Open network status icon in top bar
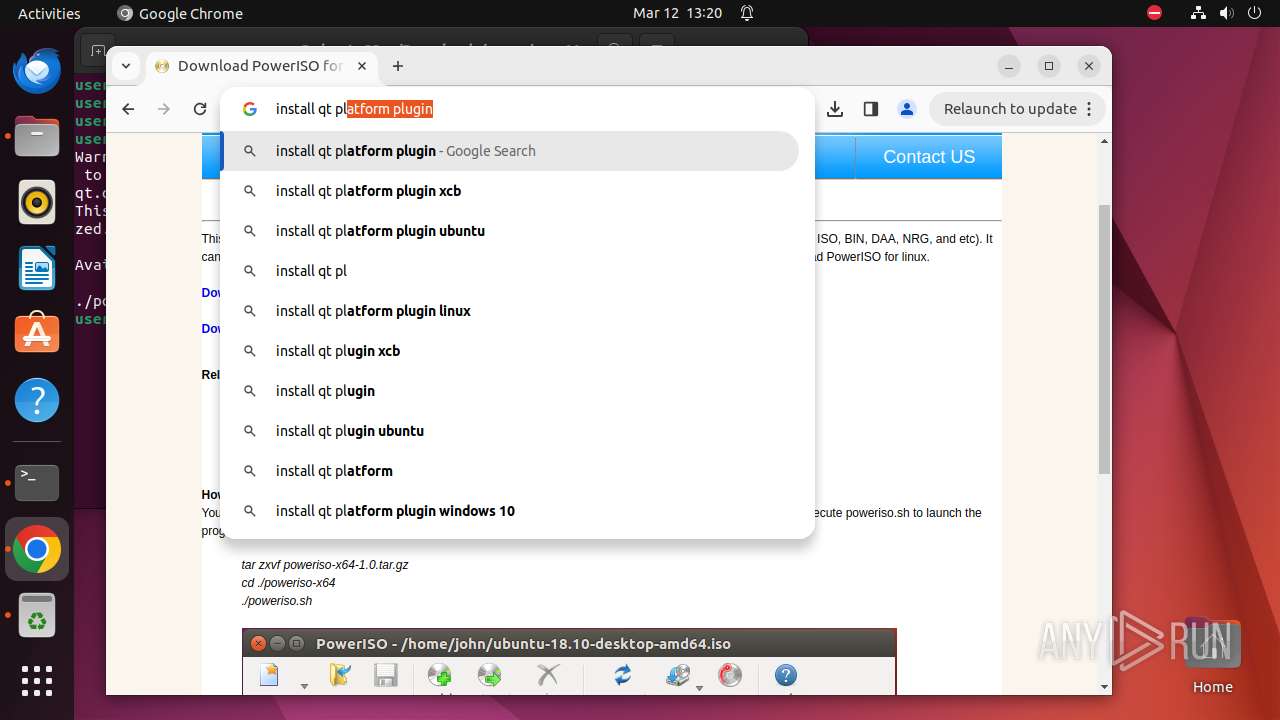The height and width of the screenshot is (720, 1280). 1199,13
